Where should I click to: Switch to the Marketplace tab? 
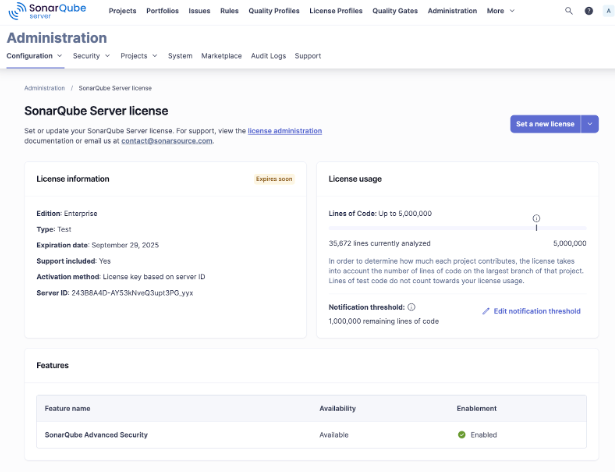click(221, 56)
